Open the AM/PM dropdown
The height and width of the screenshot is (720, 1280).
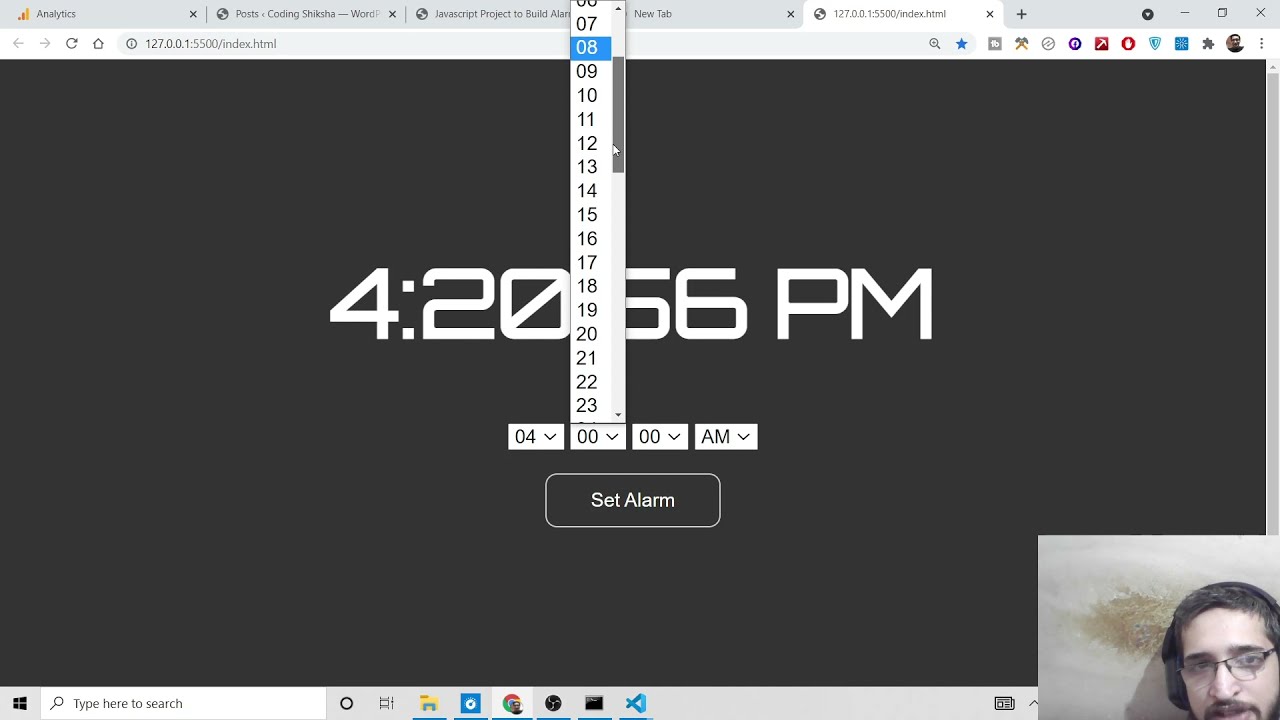pyautogui.click(x=725, y=437)
